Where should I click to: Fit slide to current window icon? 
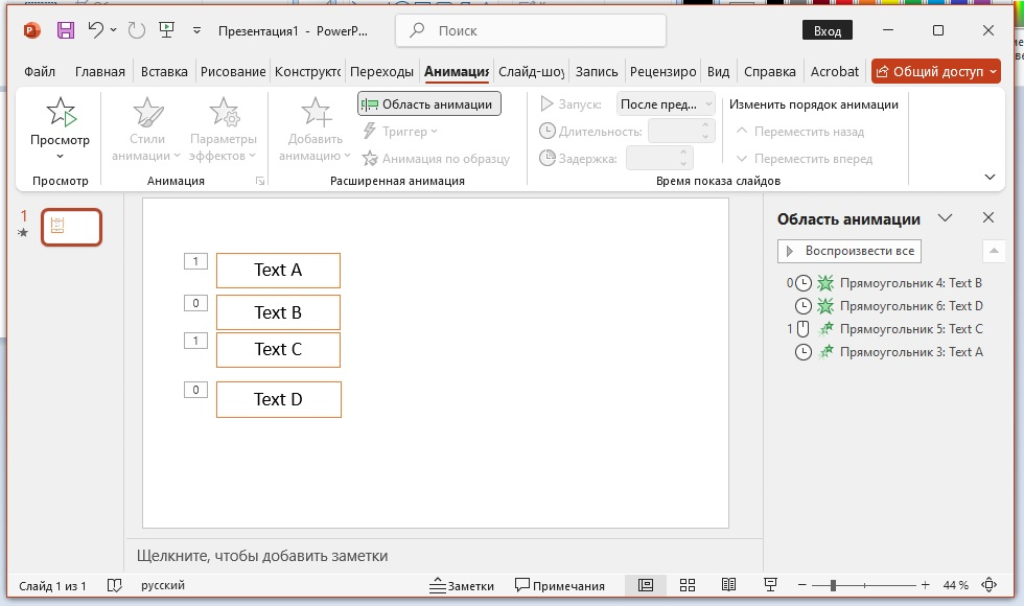pos(990,585)
